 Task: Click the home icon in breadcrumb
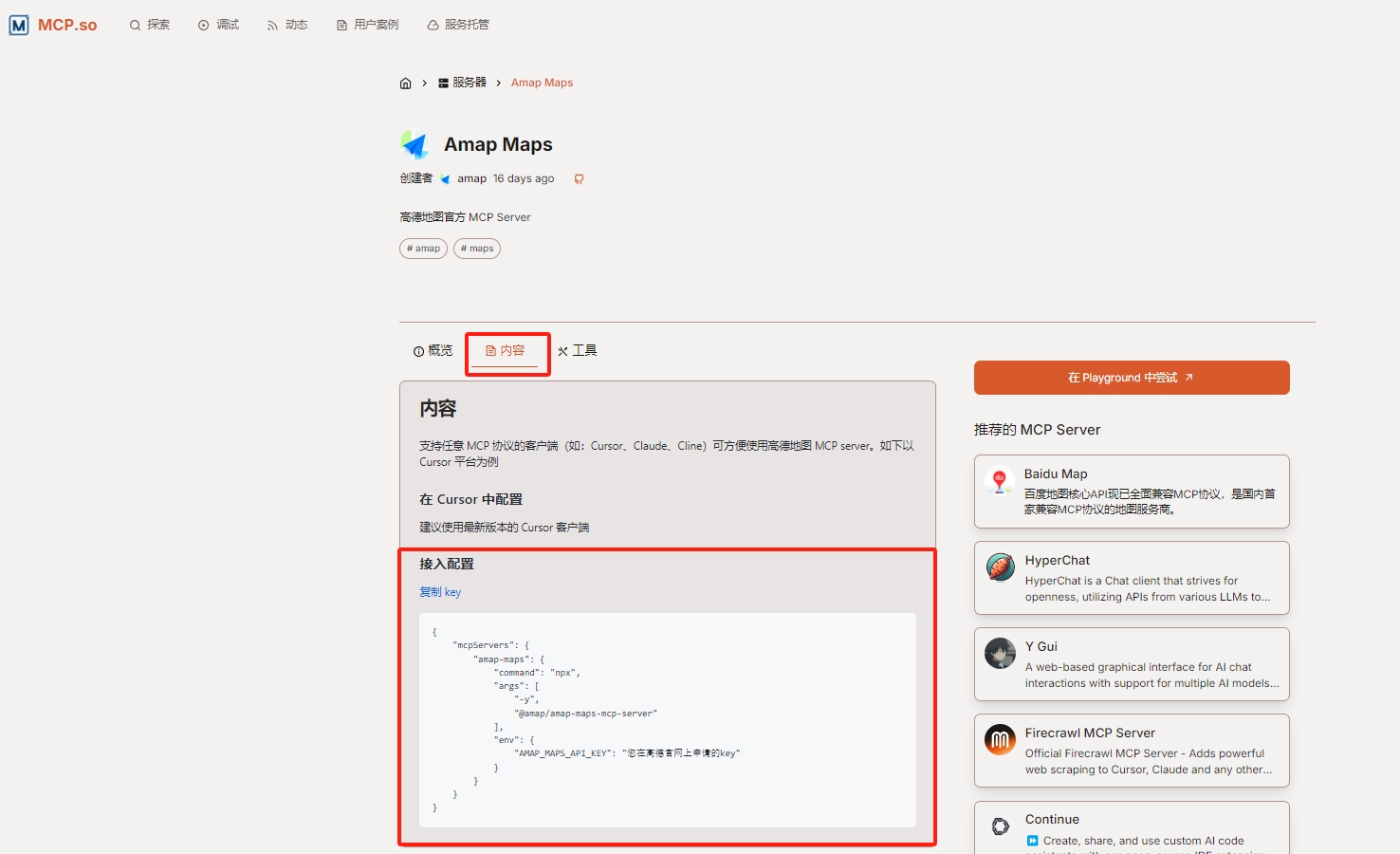406,84
